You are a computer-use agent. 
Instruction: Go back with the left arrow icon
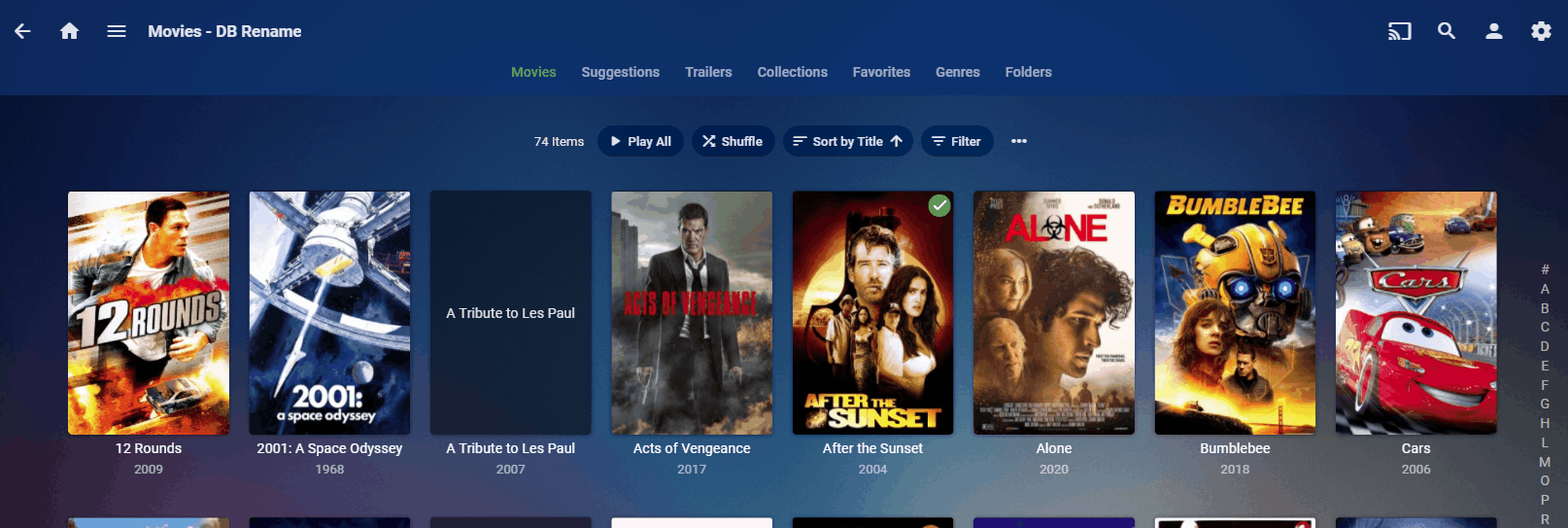[x=22, y=31]
